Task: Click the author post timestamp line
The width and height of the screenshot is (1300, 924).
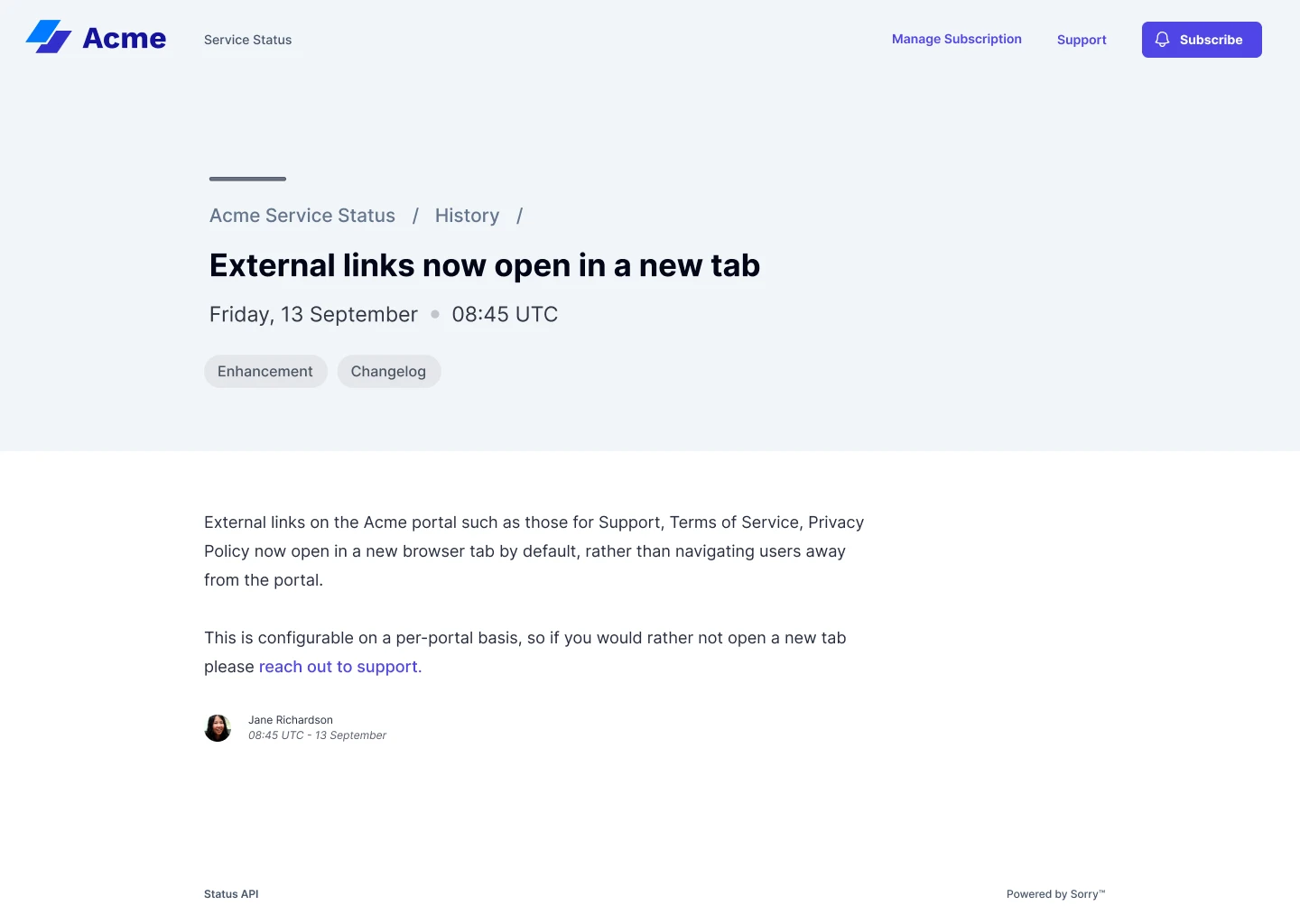Action: (x=317, y=735)
